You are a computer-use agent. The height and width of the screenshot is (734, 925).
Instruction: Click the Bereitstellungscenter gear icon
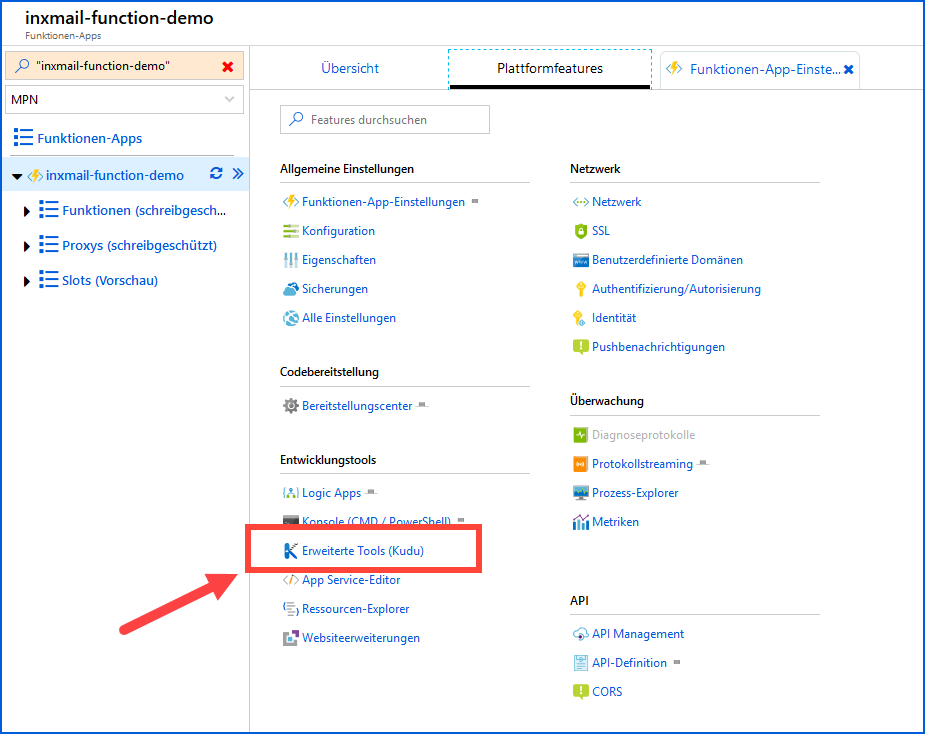290,406
